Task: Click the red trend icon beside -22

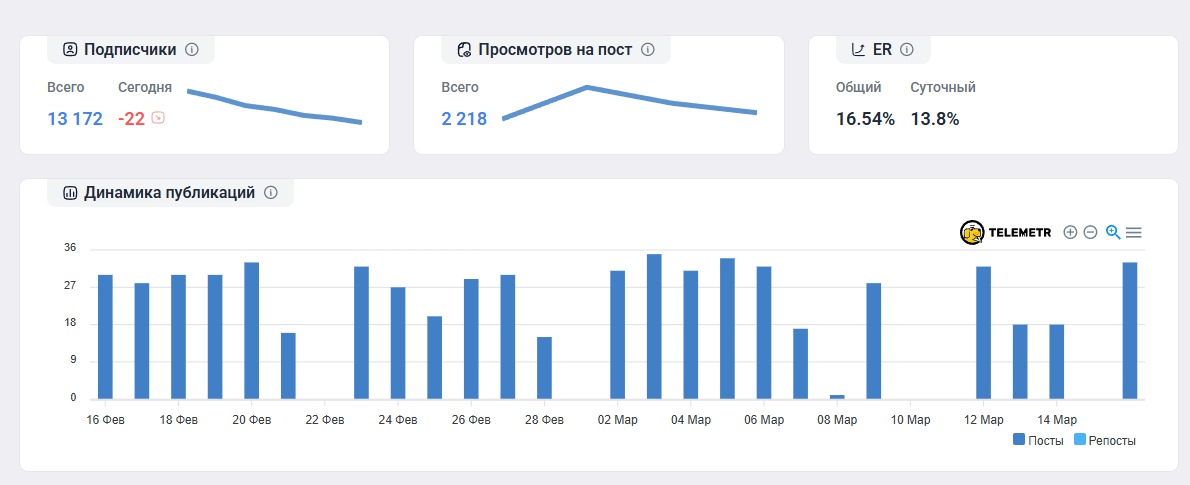Action: tap(157, 118)
